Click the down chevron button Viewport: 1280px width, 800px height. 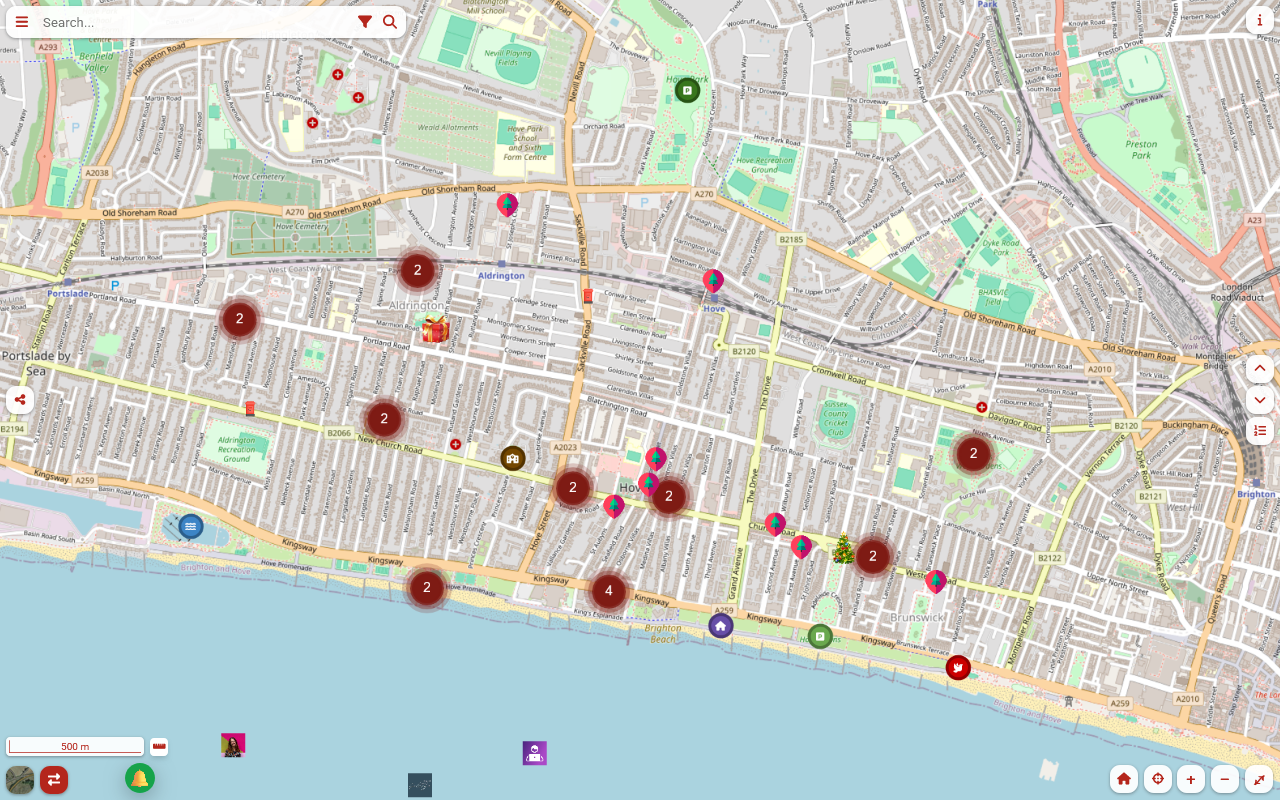(x=1259, y=400)
